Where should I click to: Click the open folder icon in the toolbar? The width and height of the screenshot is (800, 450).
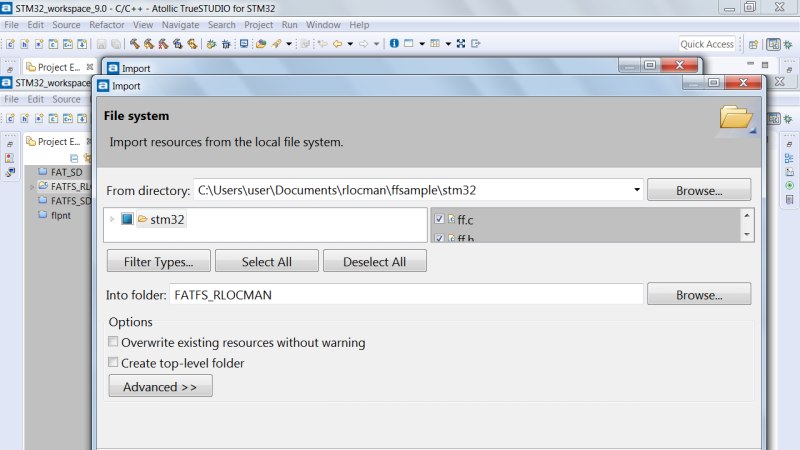coord(261,44)
